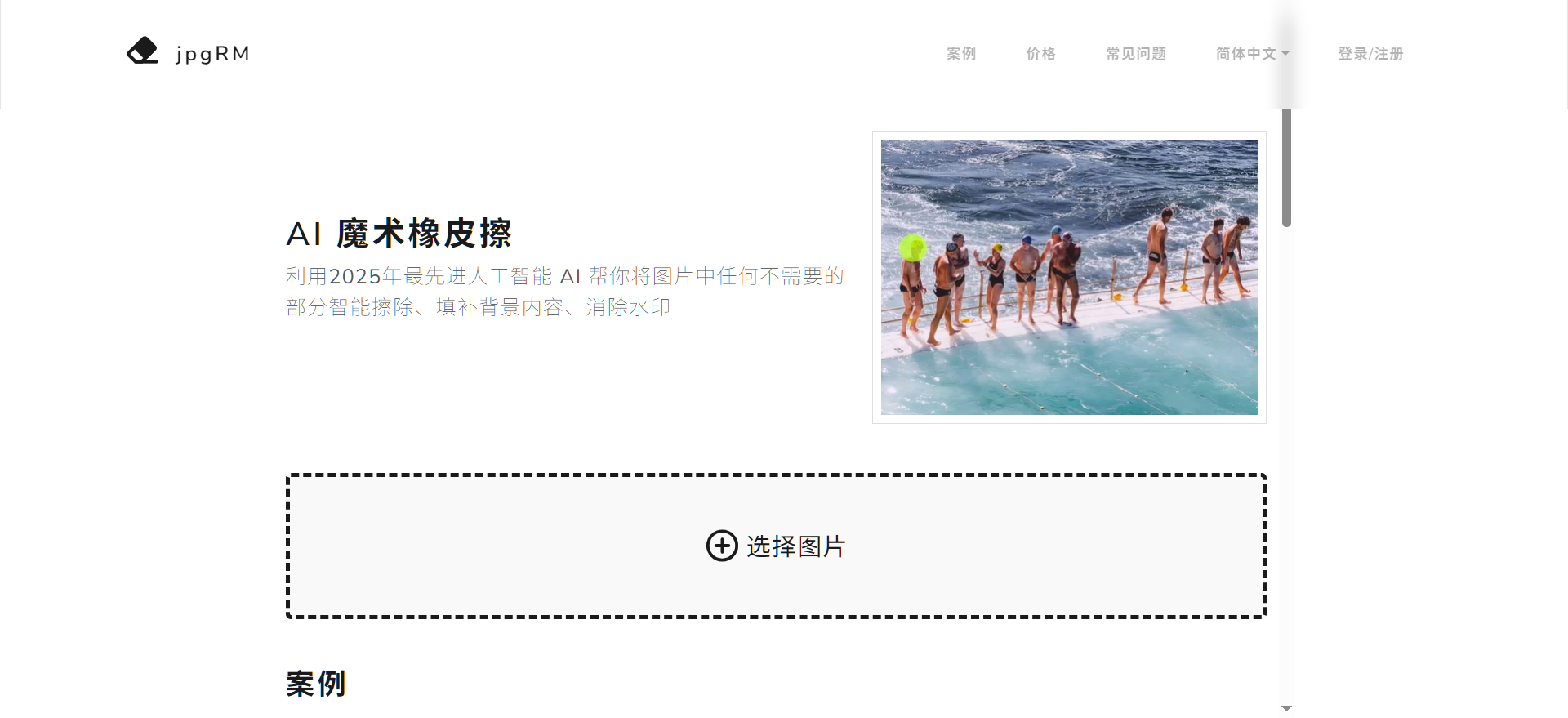Click the vertical scrollbar thumb

point(1286,167)
